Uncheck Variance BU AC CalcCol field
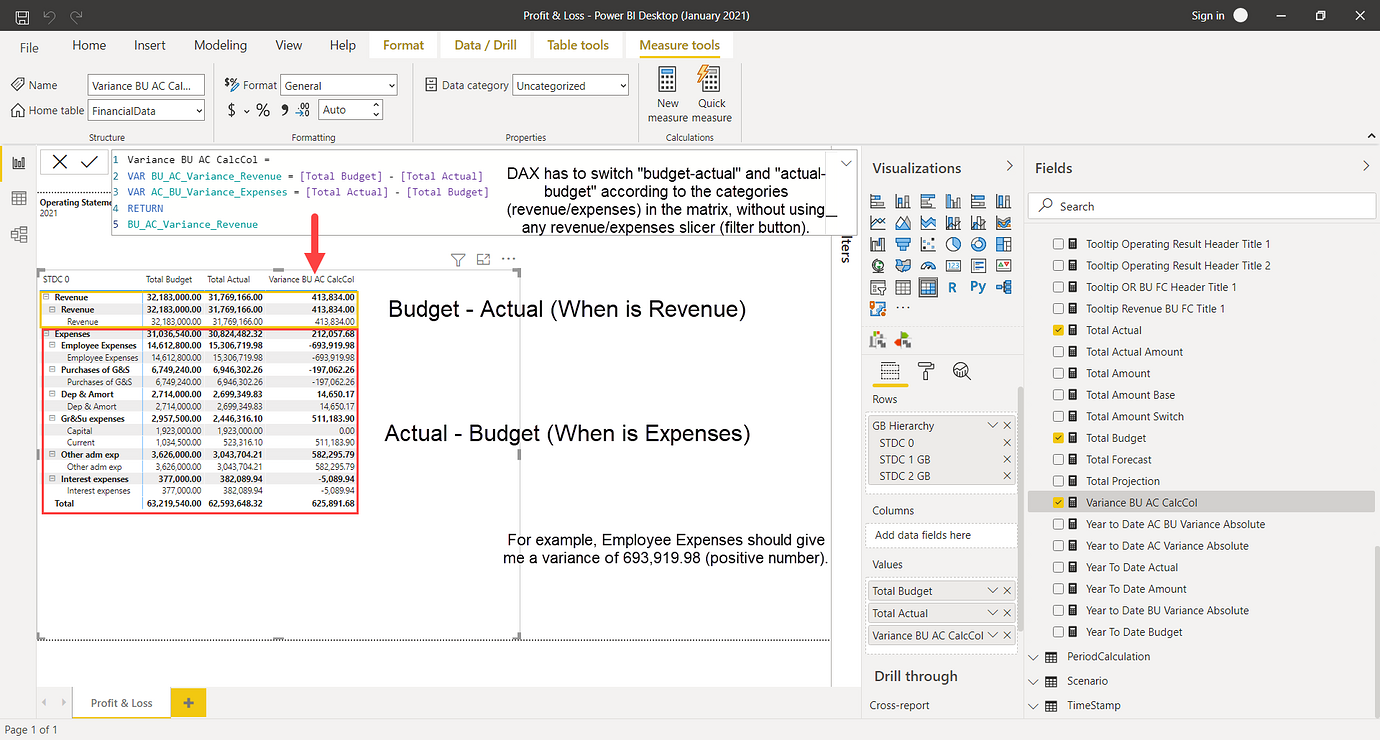Viewport: 1380px width, 740px height. click(x=1058, y=502)
